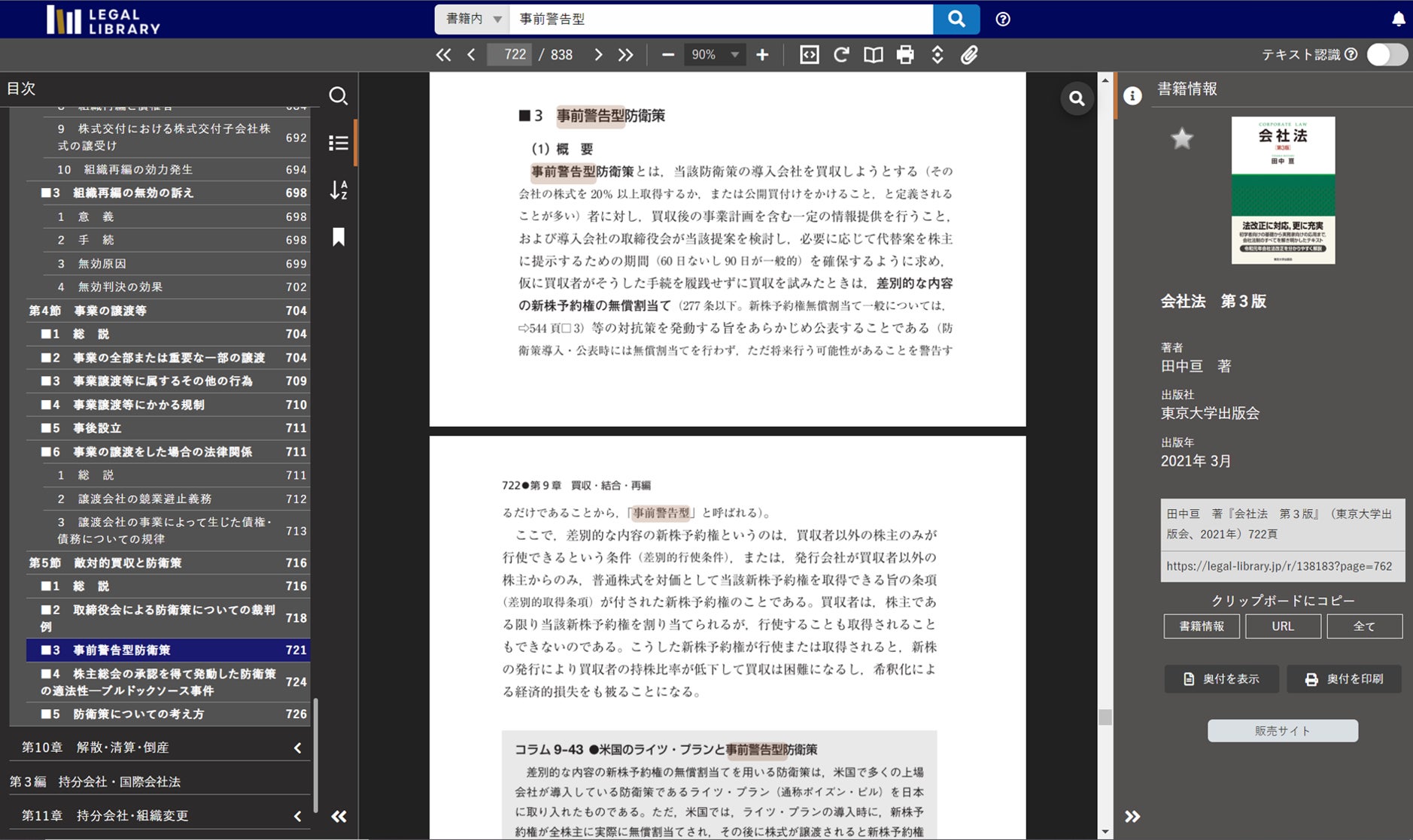Click the minus button to zoom out
This screenshot has height=840, width=1413.
pos(668,54)
